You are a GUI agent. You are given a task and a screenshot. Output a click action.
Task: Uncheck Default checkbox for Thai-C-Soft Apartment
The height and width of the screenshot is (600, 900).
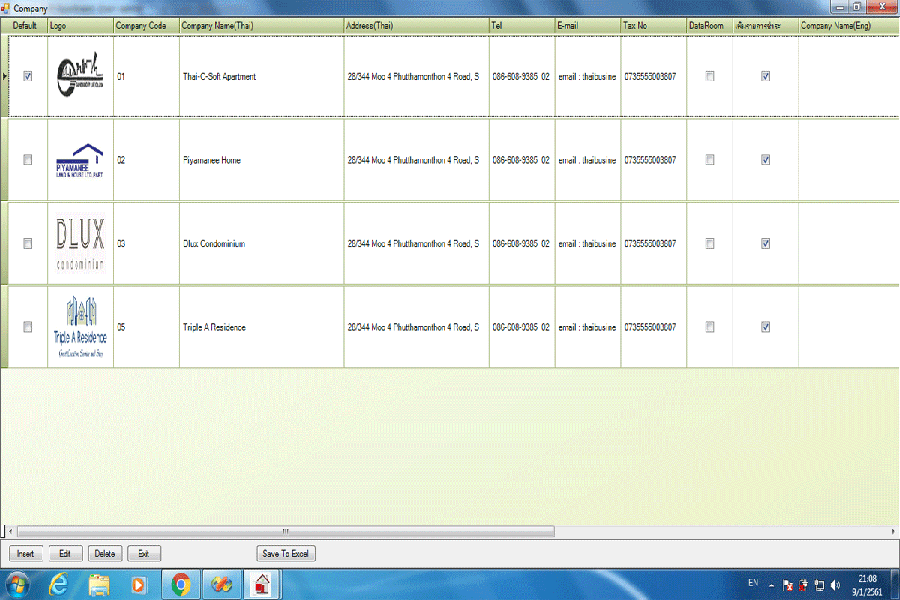pyautogui.click(x=28, y=76)
